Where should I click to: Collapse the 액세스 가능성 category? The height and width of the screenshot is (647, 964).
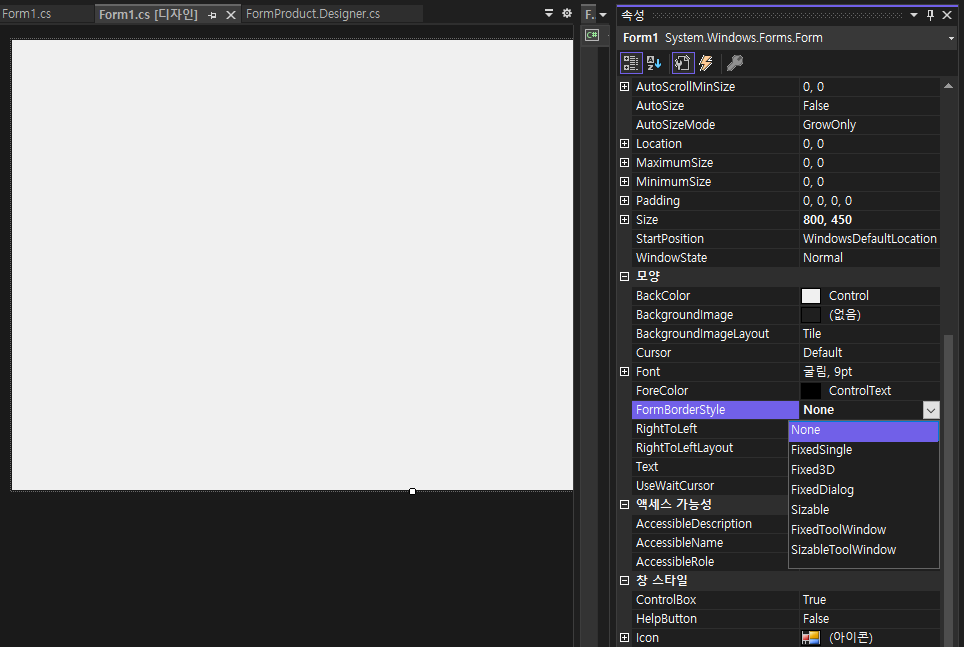(x=625, y=504)
